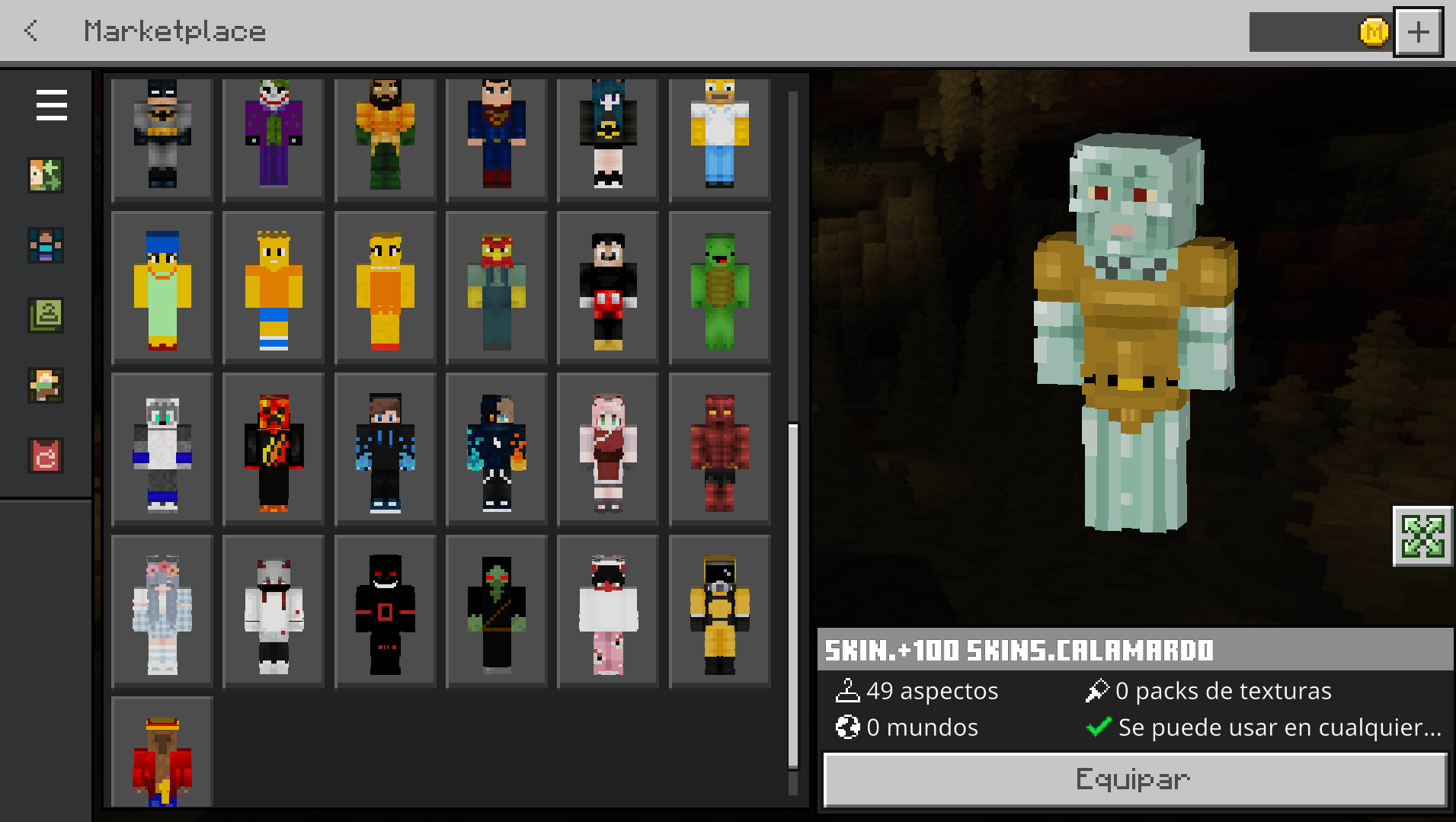This screenshot has height=822, width=1456.
Task: Select the red creeper-face flame hoodie skin
Action: pos(274,449)
